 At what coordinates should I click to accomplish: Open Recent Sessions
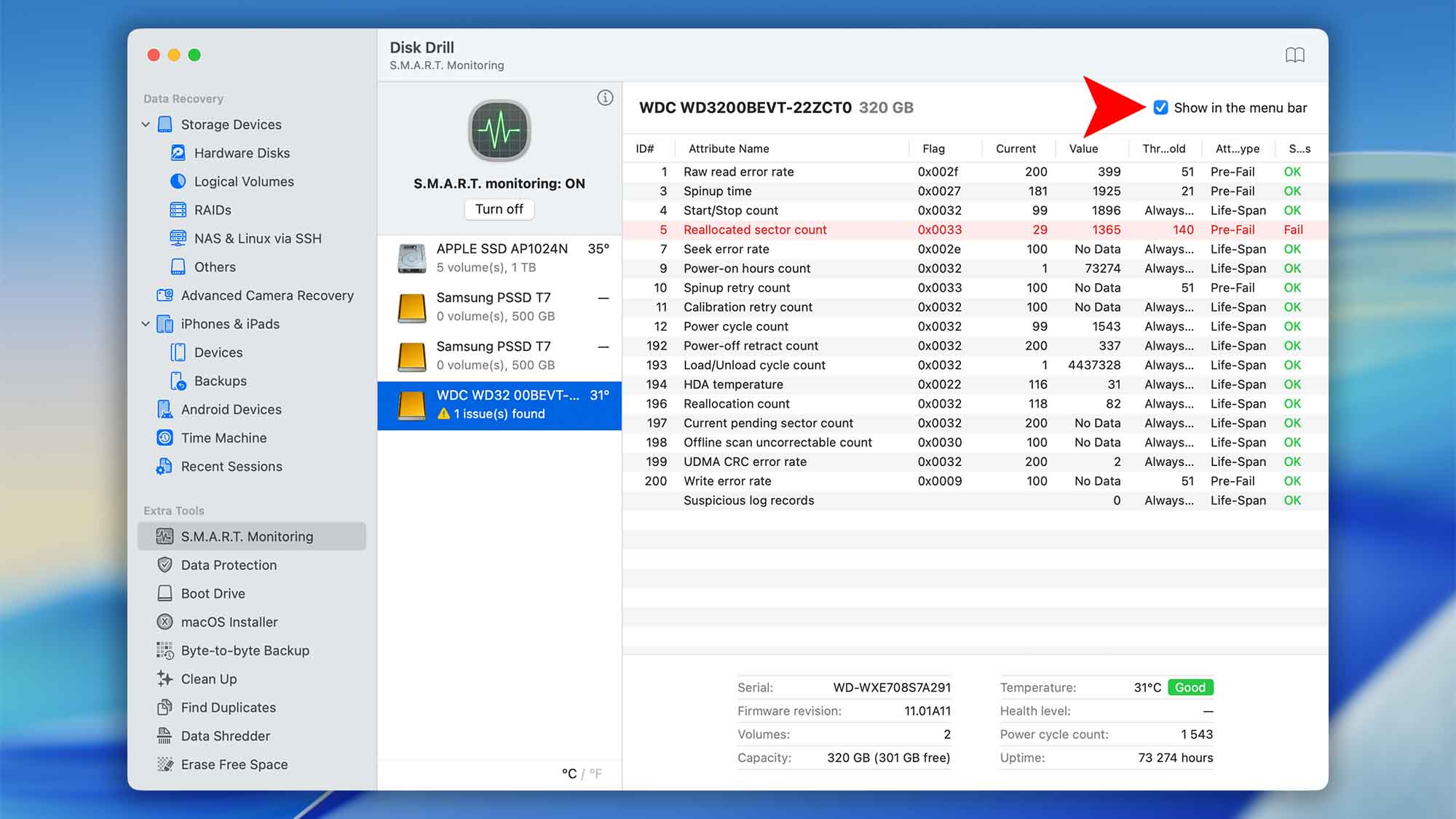click(x=232, y=466)
